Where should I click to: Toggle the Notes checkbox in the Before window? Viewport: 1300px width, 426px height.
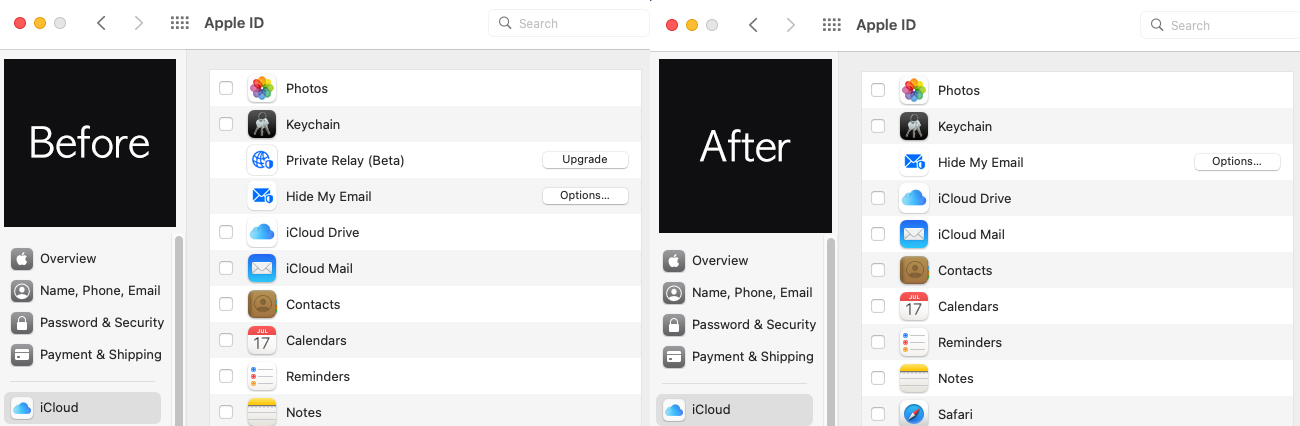(x=226, y=412)
